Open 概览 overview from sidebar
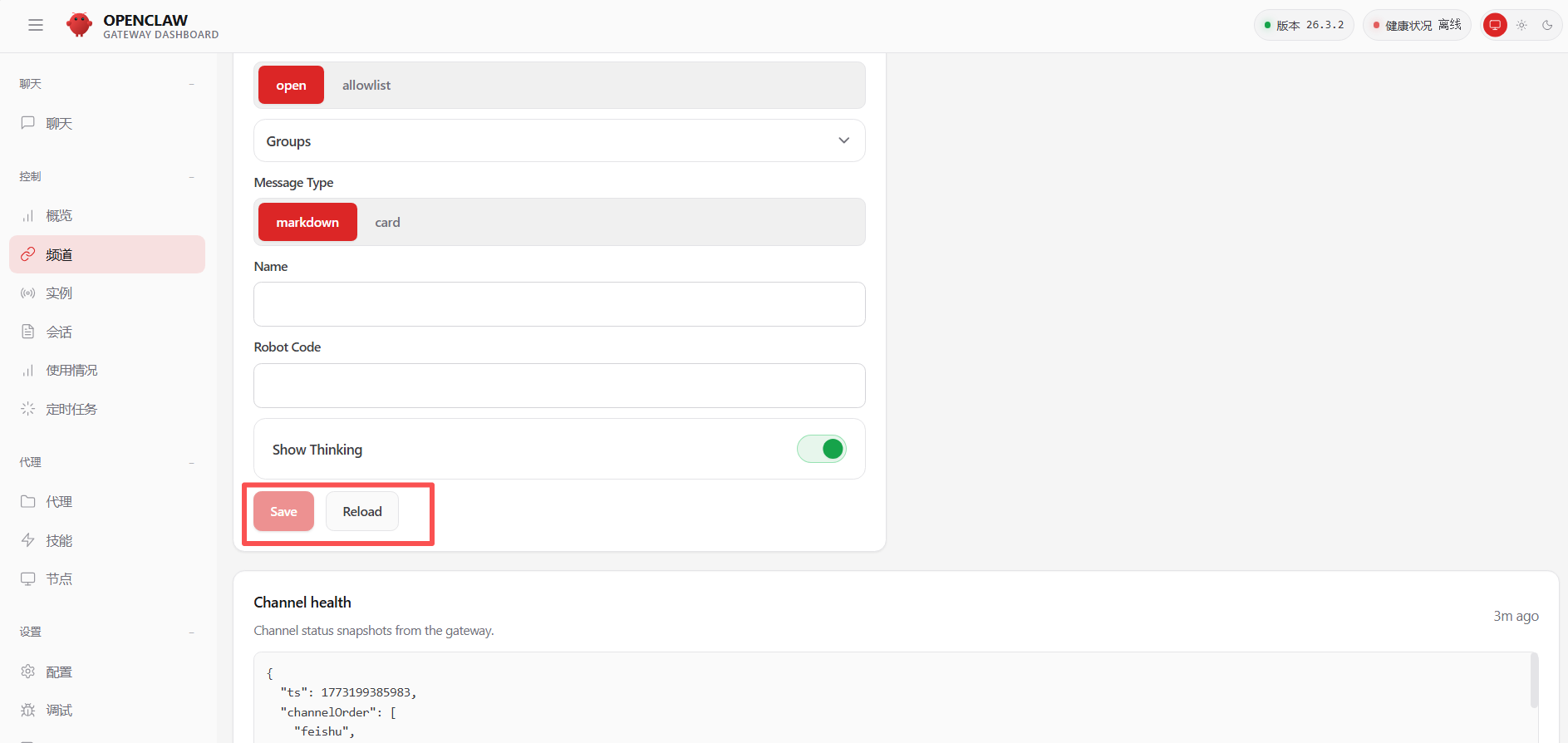The image size is (1568, 743). click(x=59, y=216)
